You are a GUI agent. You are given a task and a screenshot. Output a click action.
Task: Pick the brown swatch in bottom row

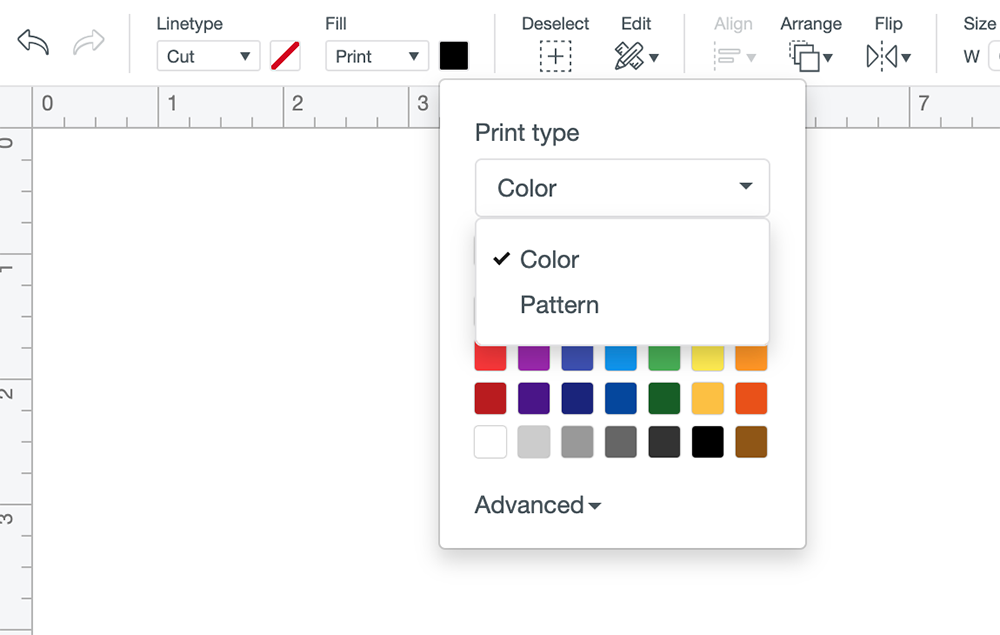pyautogui.click(x=751, y=442)
